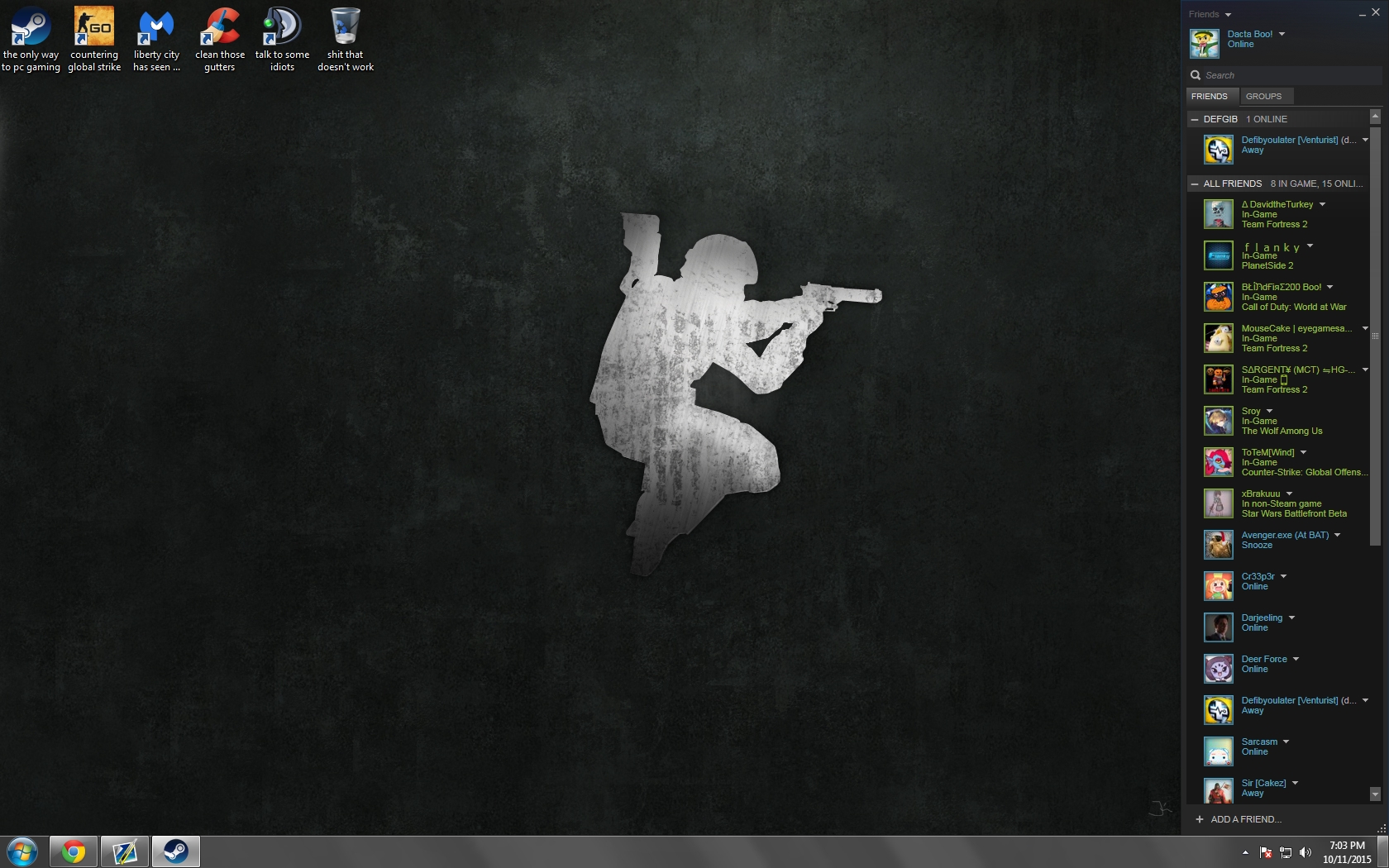Open Recycle Bin 'shit that doesn't work'
This screenshot has width=1389, height=868.
coord(346,39)
